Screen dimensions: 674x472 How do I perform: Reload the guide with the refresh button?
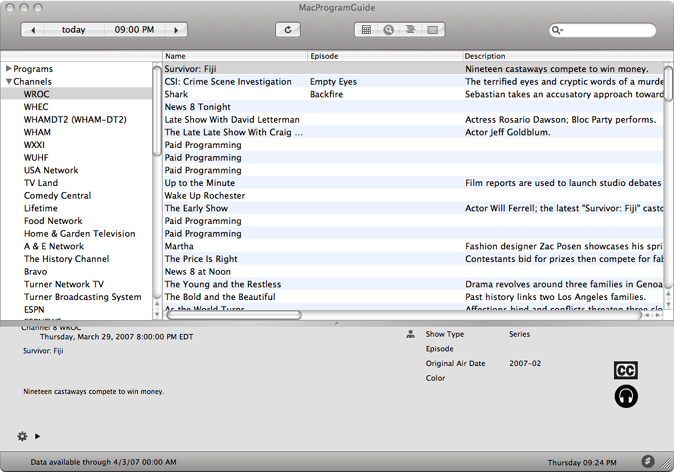(288, 30)
